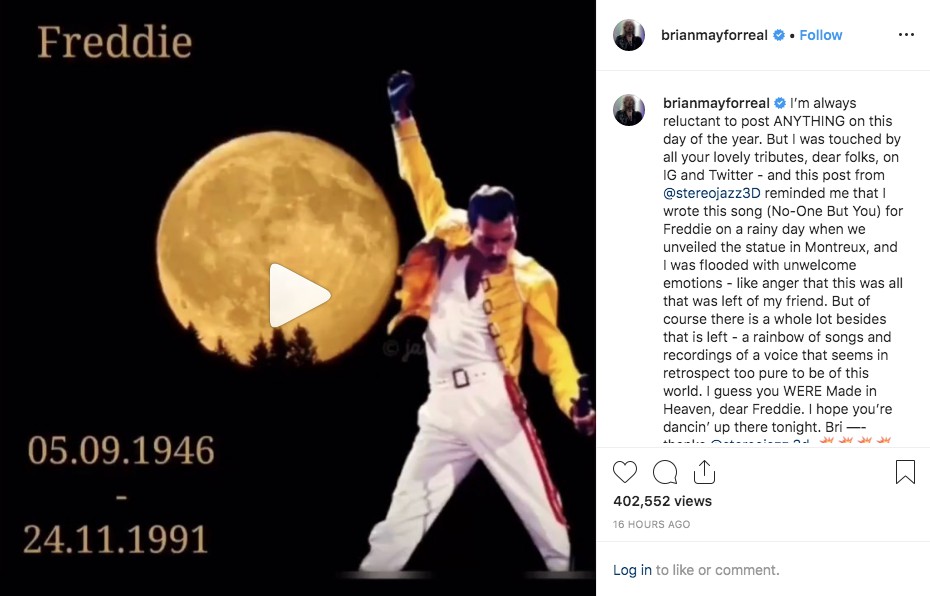Like the post with heart icon
The width and height of the screenshot is (930, 596).
(x=625, y=472)
